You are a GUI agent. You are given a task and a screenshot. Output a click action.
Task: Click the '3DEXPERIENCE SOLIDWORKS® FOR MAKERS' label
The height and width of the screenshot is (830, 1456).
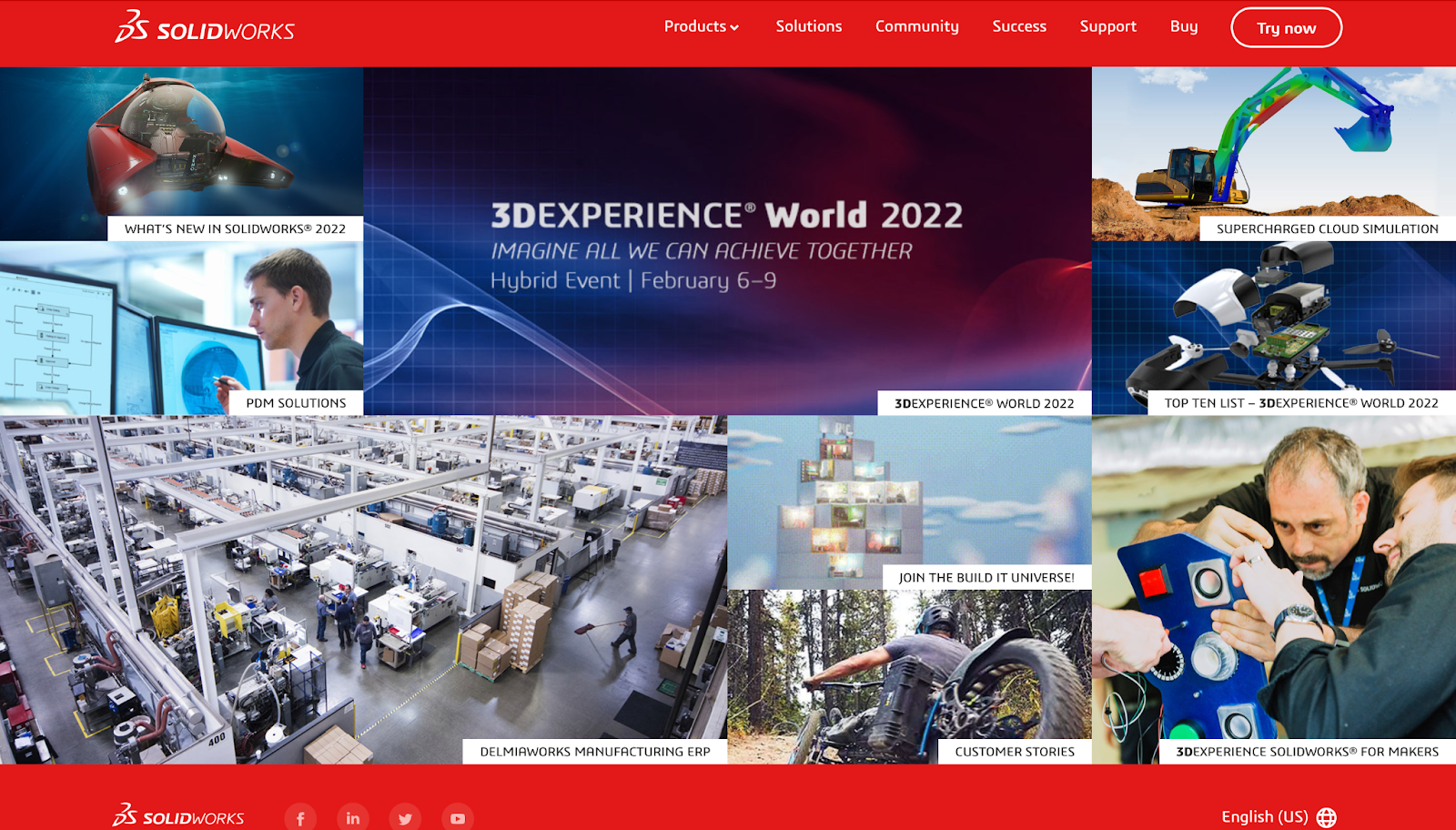click(x=1308, y=752)
